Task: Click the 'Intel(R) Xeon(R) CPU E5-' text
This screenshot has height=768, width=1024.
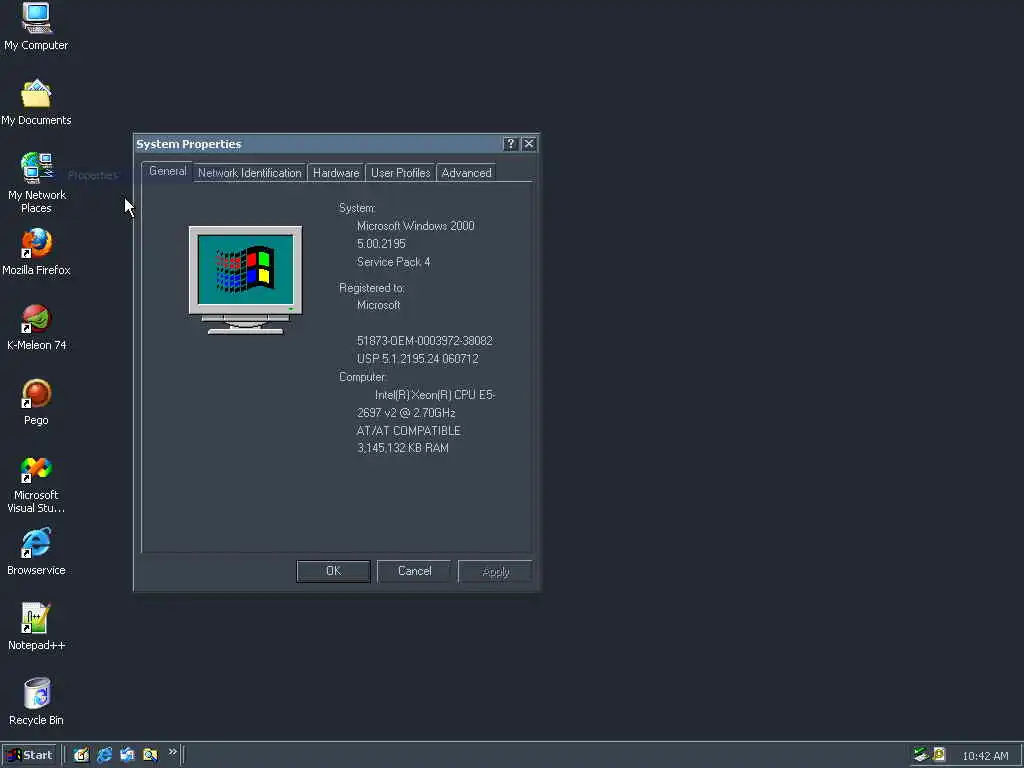Action: (x=435, y=395)
